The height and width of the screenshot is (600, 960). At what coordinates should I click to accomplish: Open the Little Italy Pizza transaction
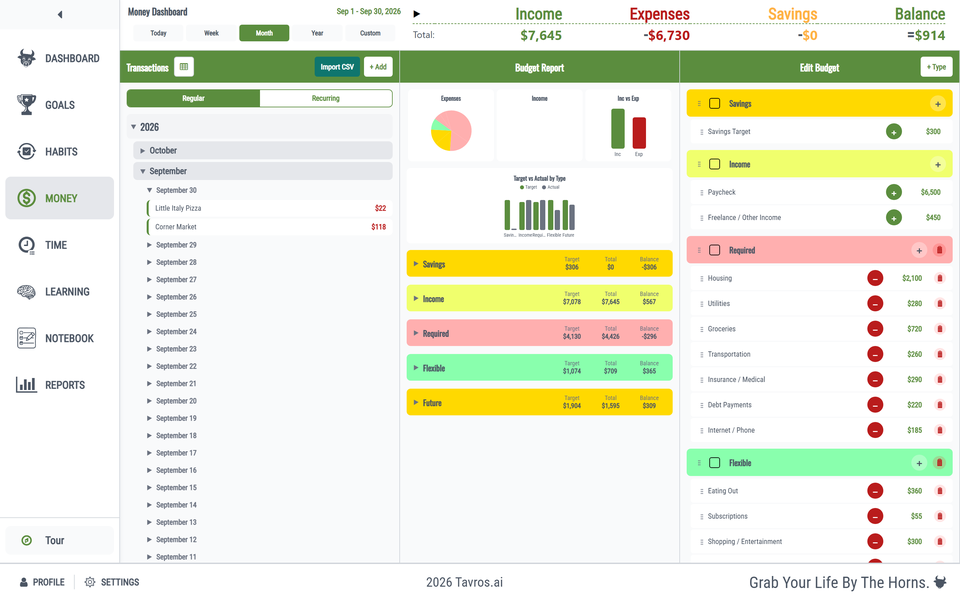[x=269, y=208]
